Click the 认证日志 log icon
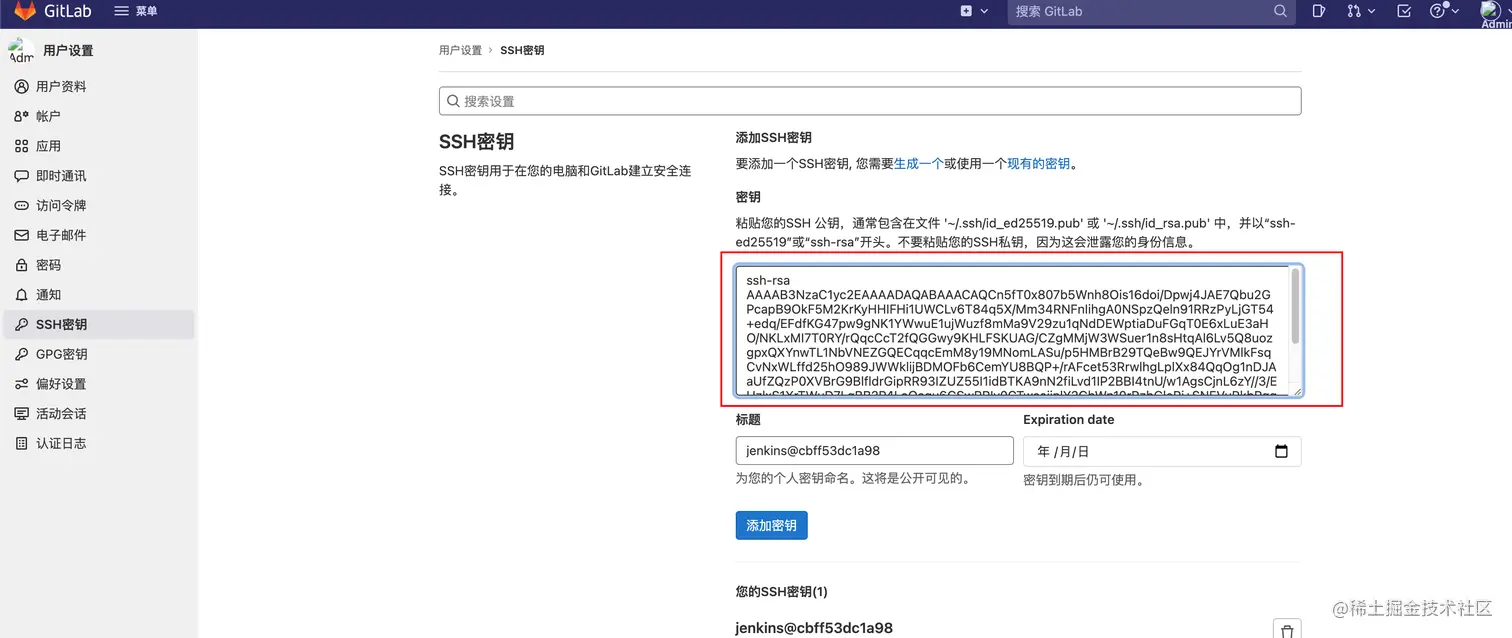The width and height of the screenshot is (1512, 638). tap(21, 443)
